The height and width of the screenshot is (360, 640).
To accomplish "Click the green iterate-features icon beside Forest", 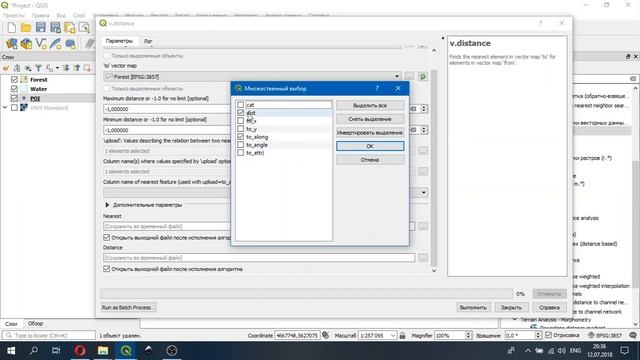I will tap(423, 76).
